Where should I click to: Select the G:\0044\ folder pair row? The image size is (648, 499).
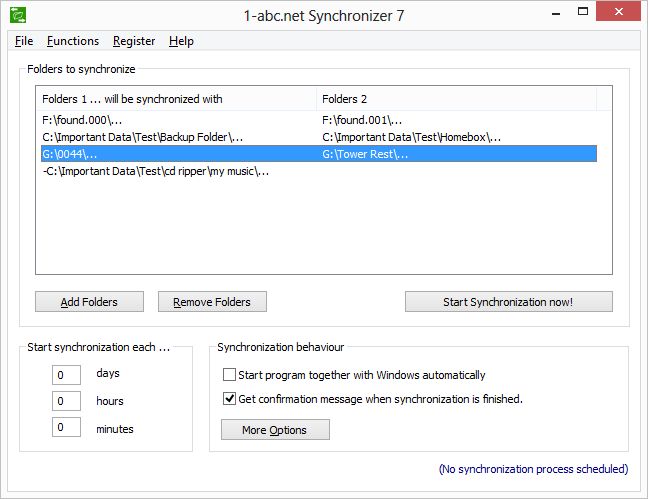click(70, 154)
